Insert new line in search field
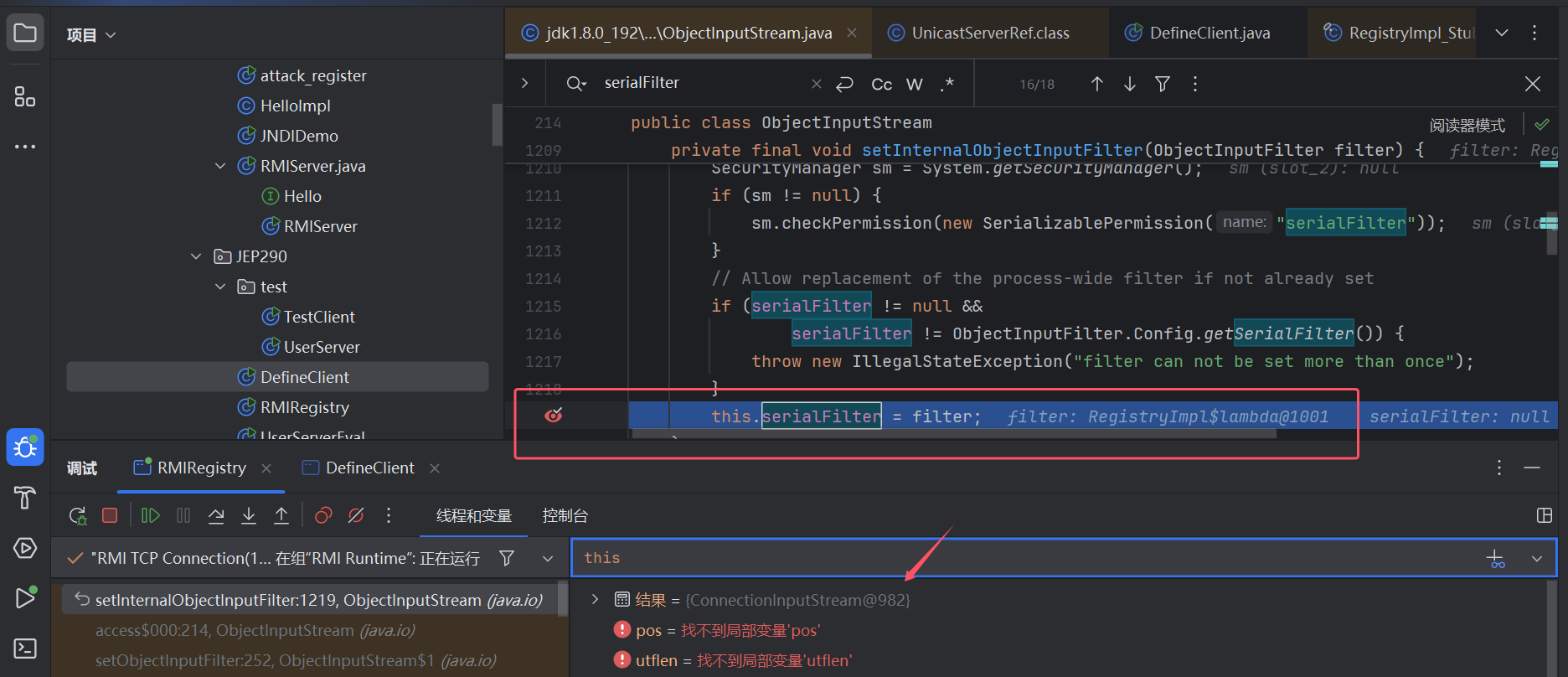This screenshot has width=1568, height=677. [x=845, y=84]
